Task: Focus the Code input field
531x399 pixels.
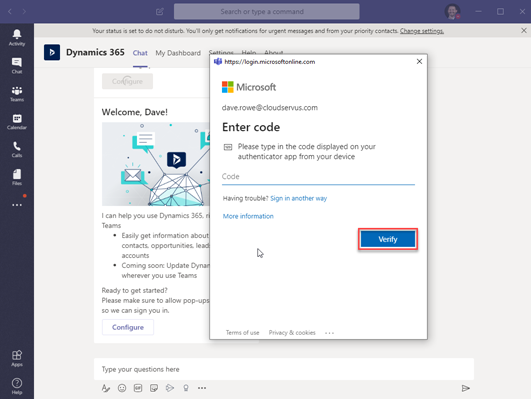Action: (x=318, y=177)
